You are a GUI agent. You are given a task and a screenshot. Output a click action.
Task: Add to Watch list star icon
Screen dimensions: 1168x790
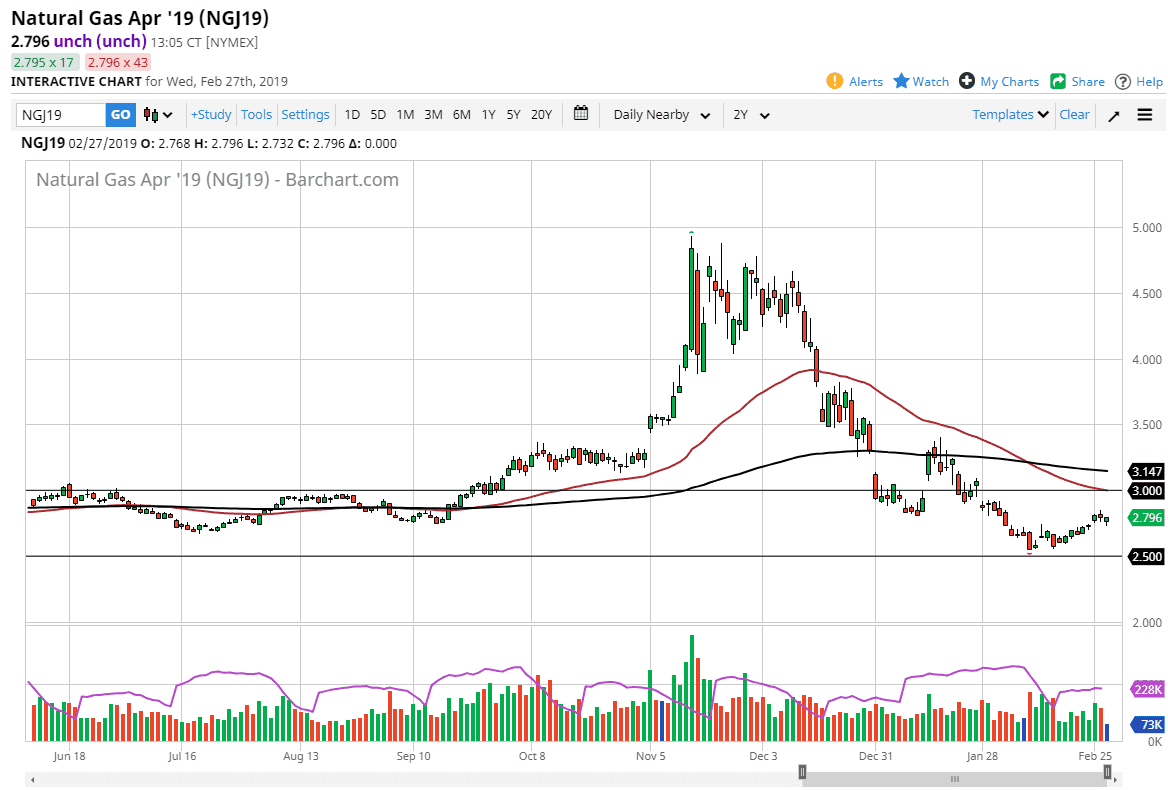(900, 81)
